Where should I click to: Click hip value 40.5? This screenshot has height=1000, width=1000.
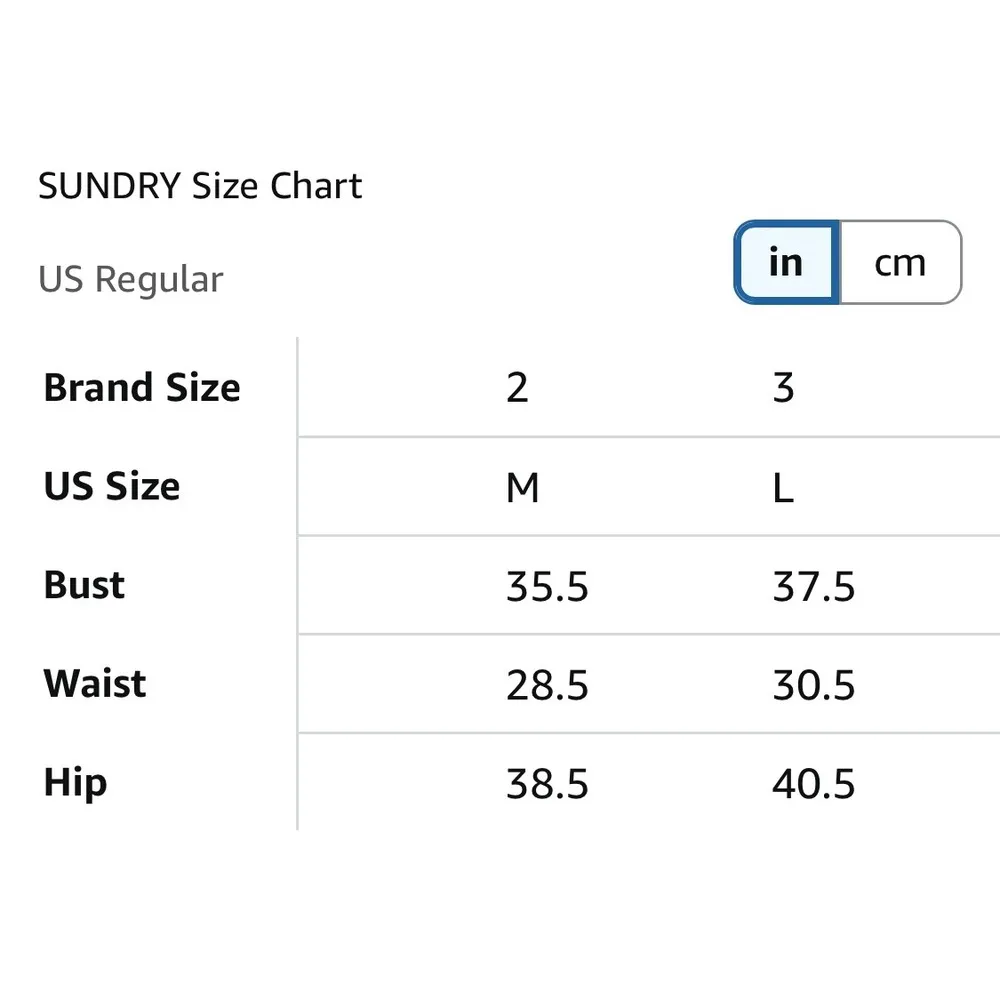point(814,785)
